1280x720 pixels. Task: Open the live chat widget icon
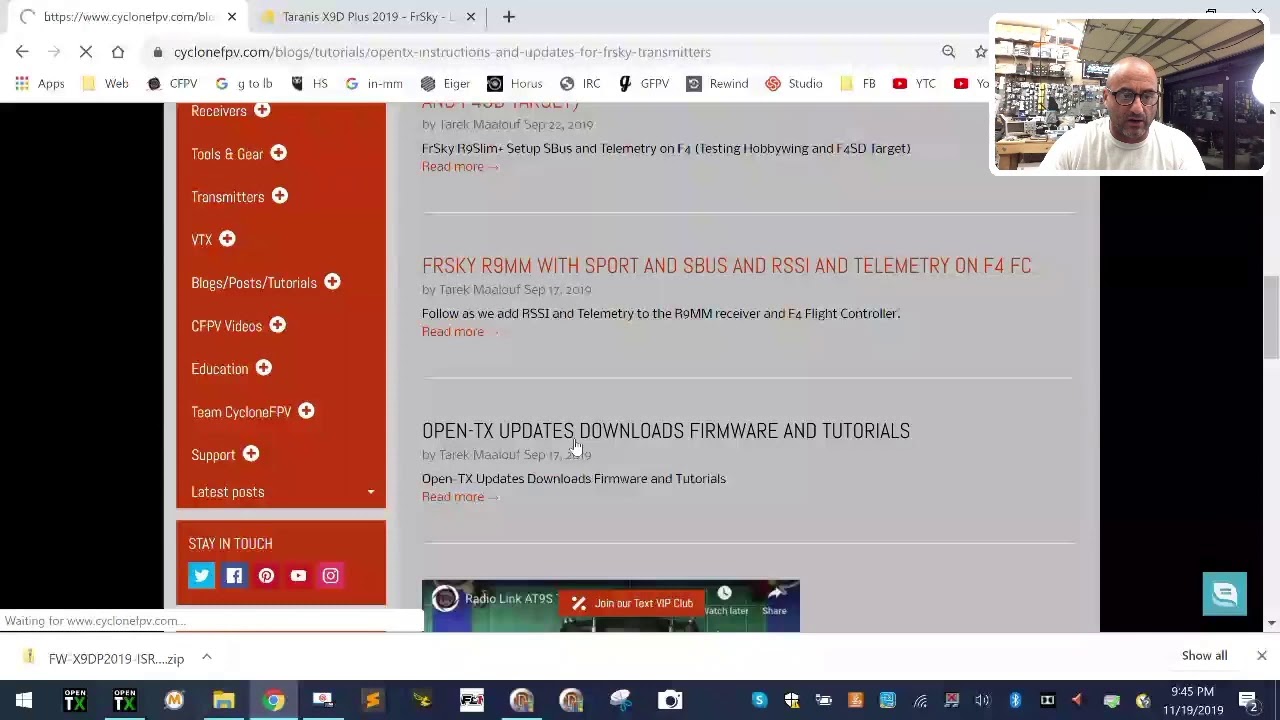click(x=1225, y=594)
